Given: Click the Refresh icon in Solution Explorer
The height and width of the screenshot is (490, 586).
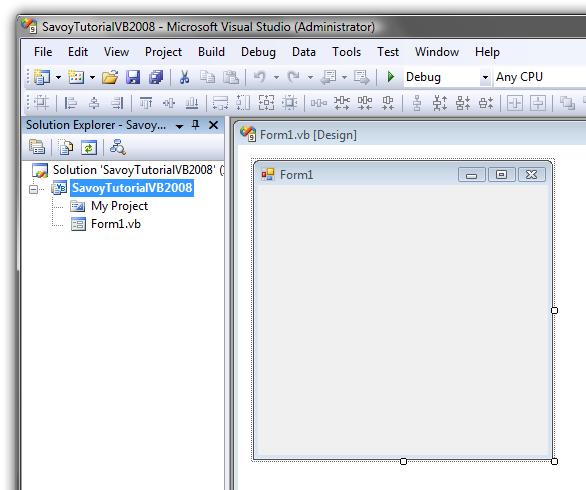Looking at the screenshot, I should (x=89, y=148).
